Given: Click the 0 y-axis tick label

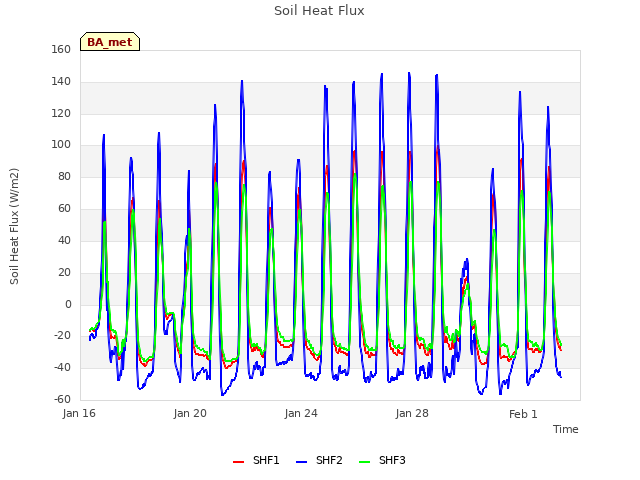Looking at the screenshot, I should click(68, 304).
